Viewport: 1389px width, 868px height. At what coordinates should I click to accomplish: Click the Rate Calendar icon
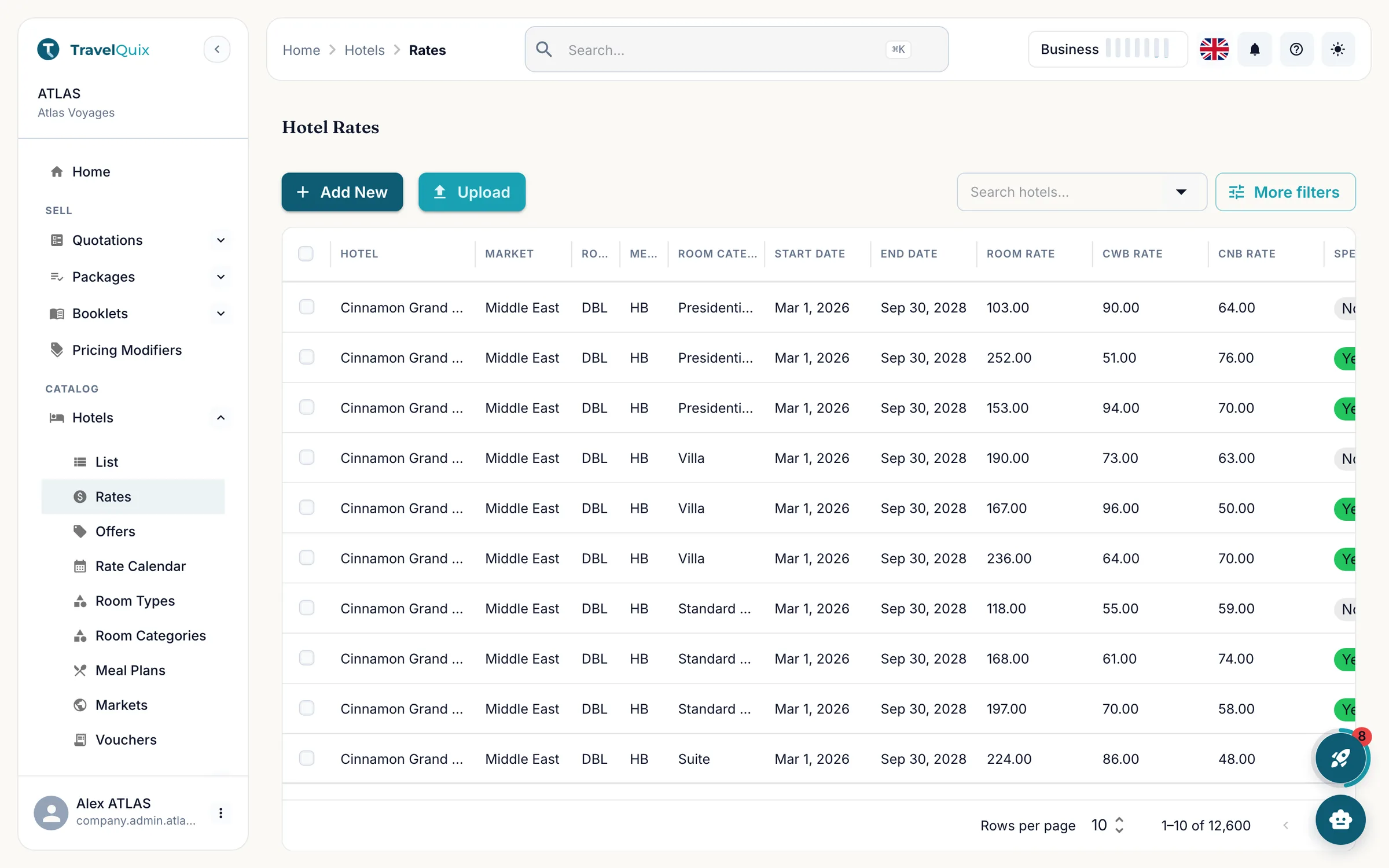[x=80, y=566]
